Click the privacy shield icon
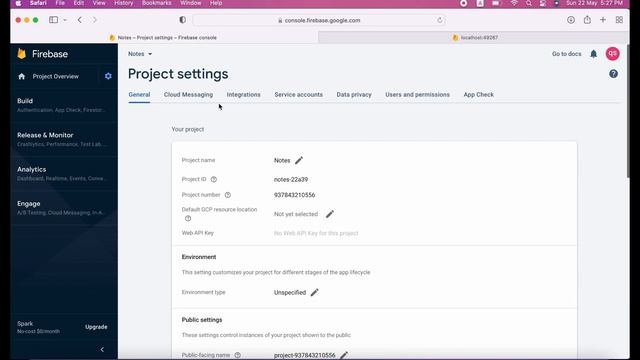 pyautogui.click(x=182, y=20)
